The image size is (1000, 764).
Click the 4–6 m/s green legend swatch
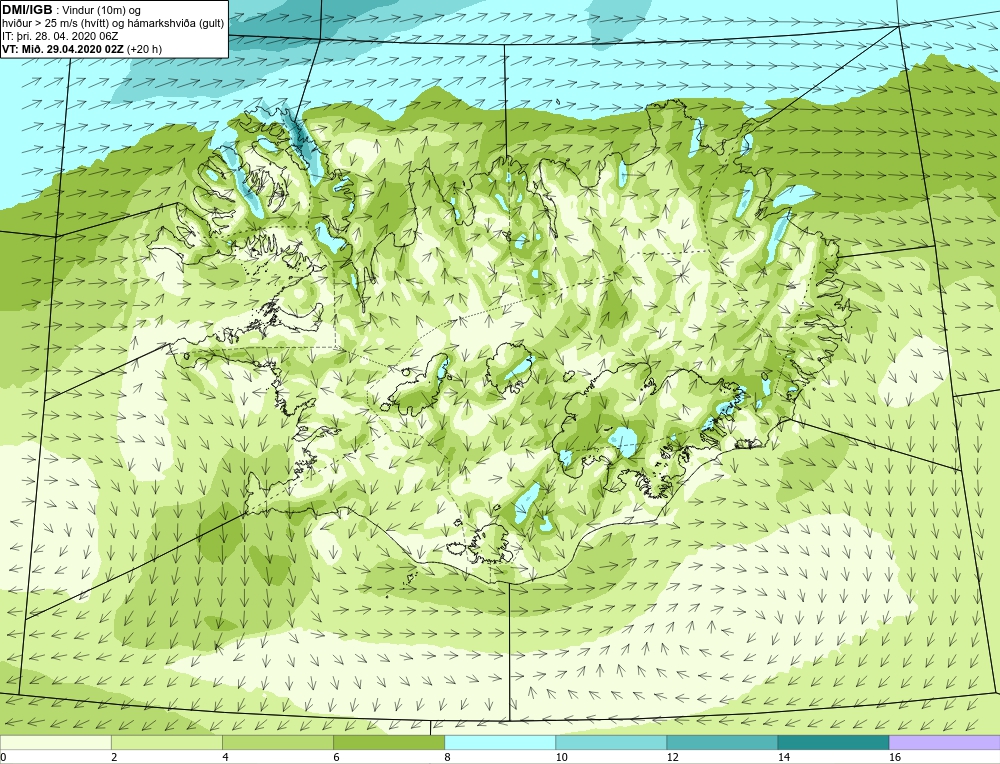277,742
